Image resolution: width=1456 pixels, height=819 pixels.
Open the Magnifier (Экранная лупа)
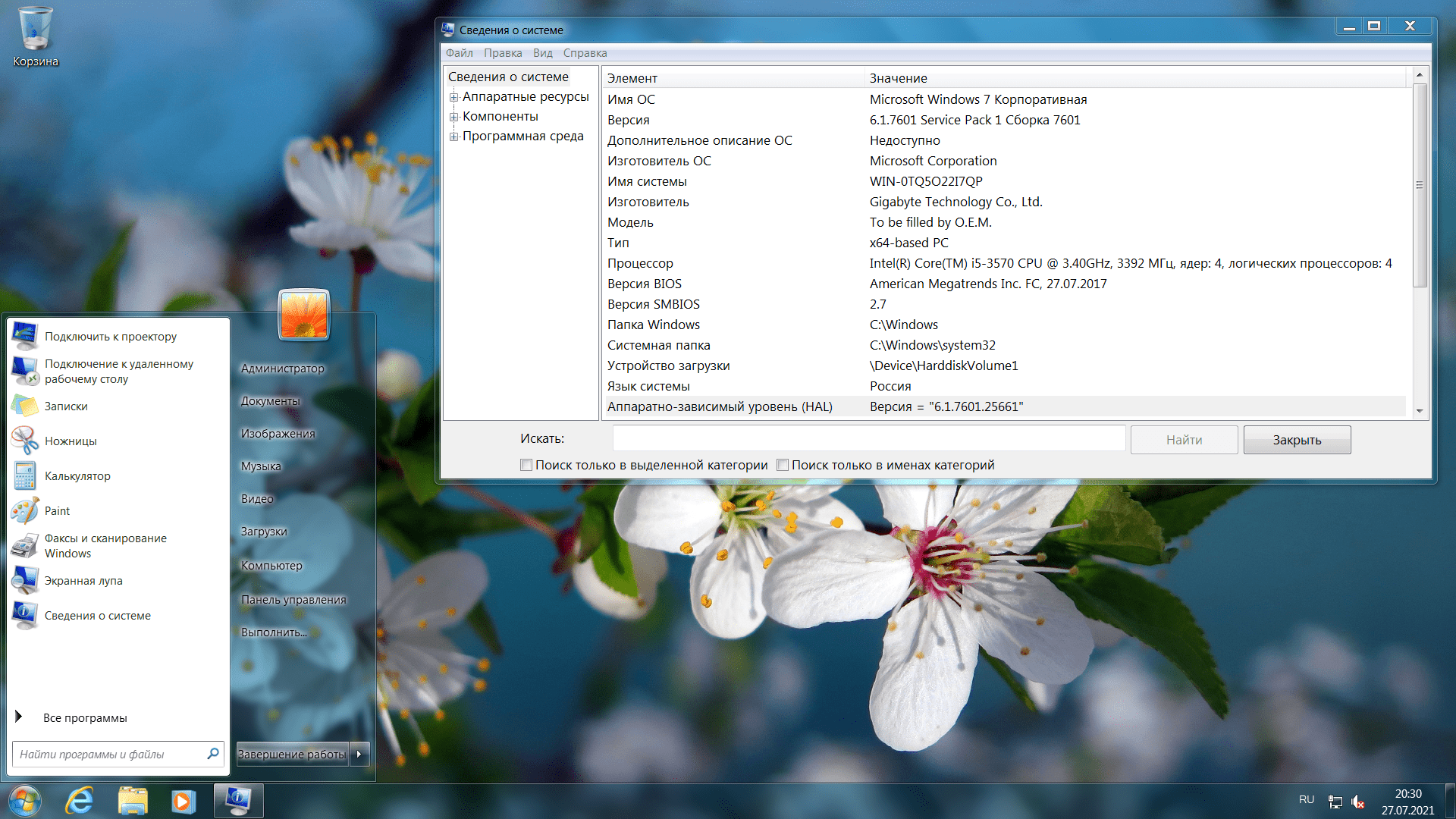coord(83,581)
